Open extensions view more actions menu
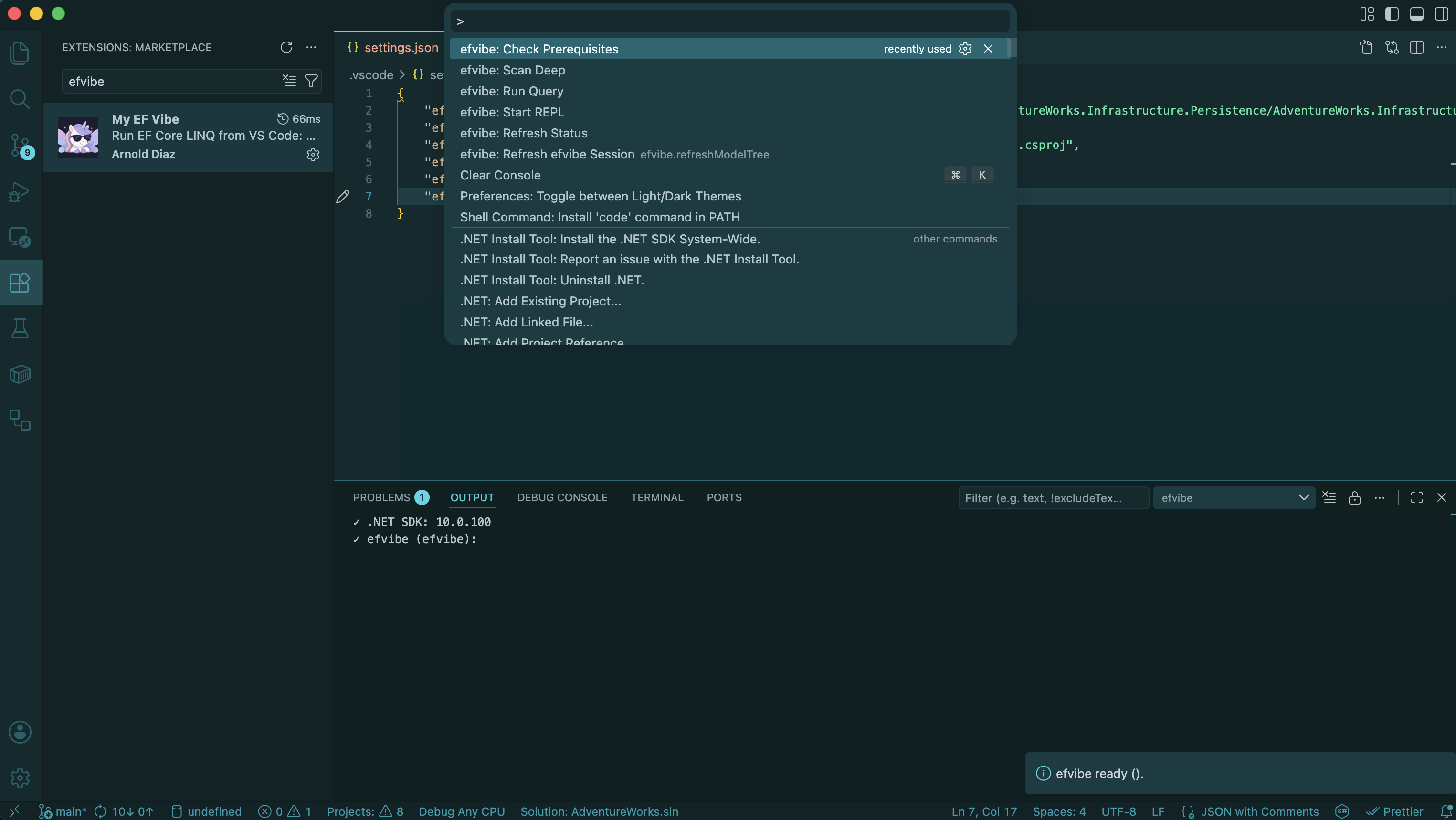Image resolution: width=1456 pixels, height=820 pixels. click(x=311, y=47)
